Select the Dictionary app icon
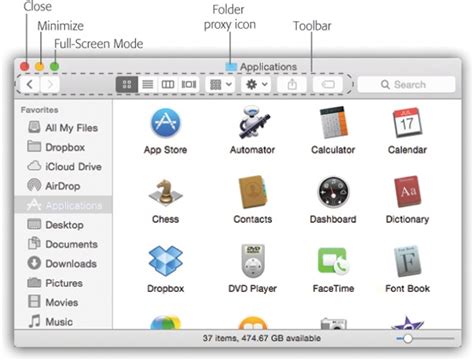The height and width of the screenshot is (361, 474). click(x=407, y=192)
